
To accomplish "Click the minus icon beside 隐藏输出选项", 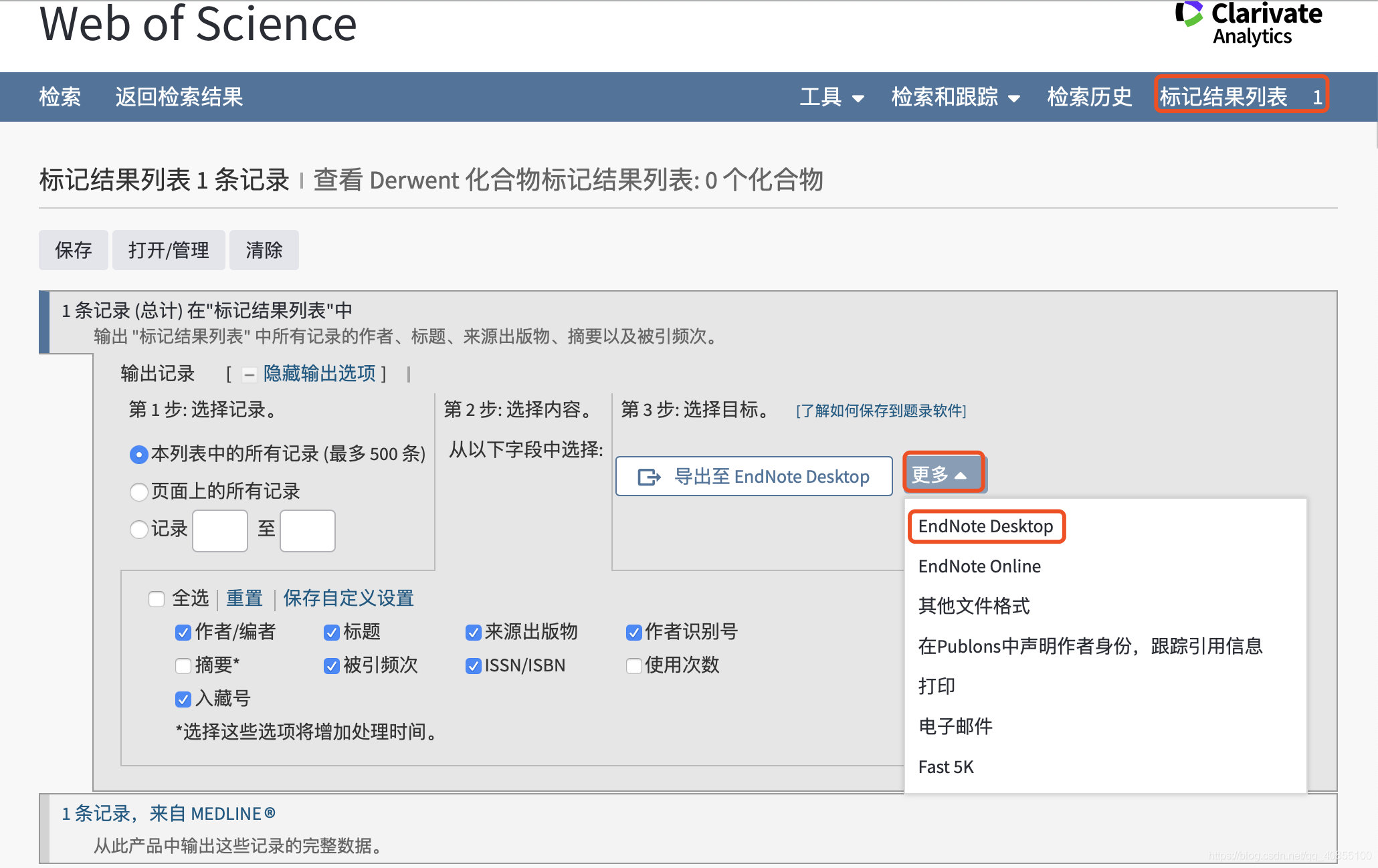I will [249, 374].
